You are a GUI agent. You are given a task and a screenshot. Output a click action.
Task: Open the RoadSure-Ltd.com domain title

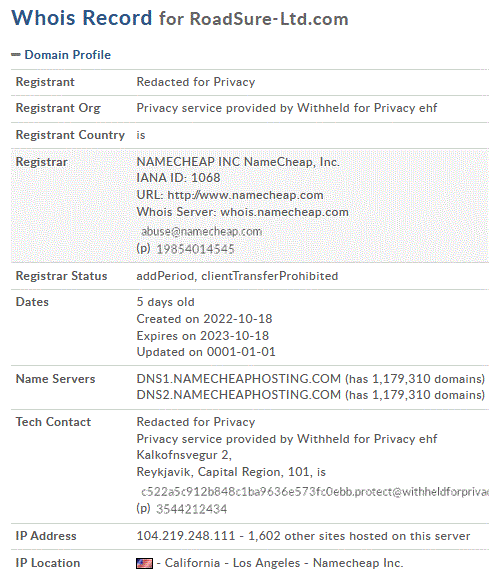tap(269, 19)
